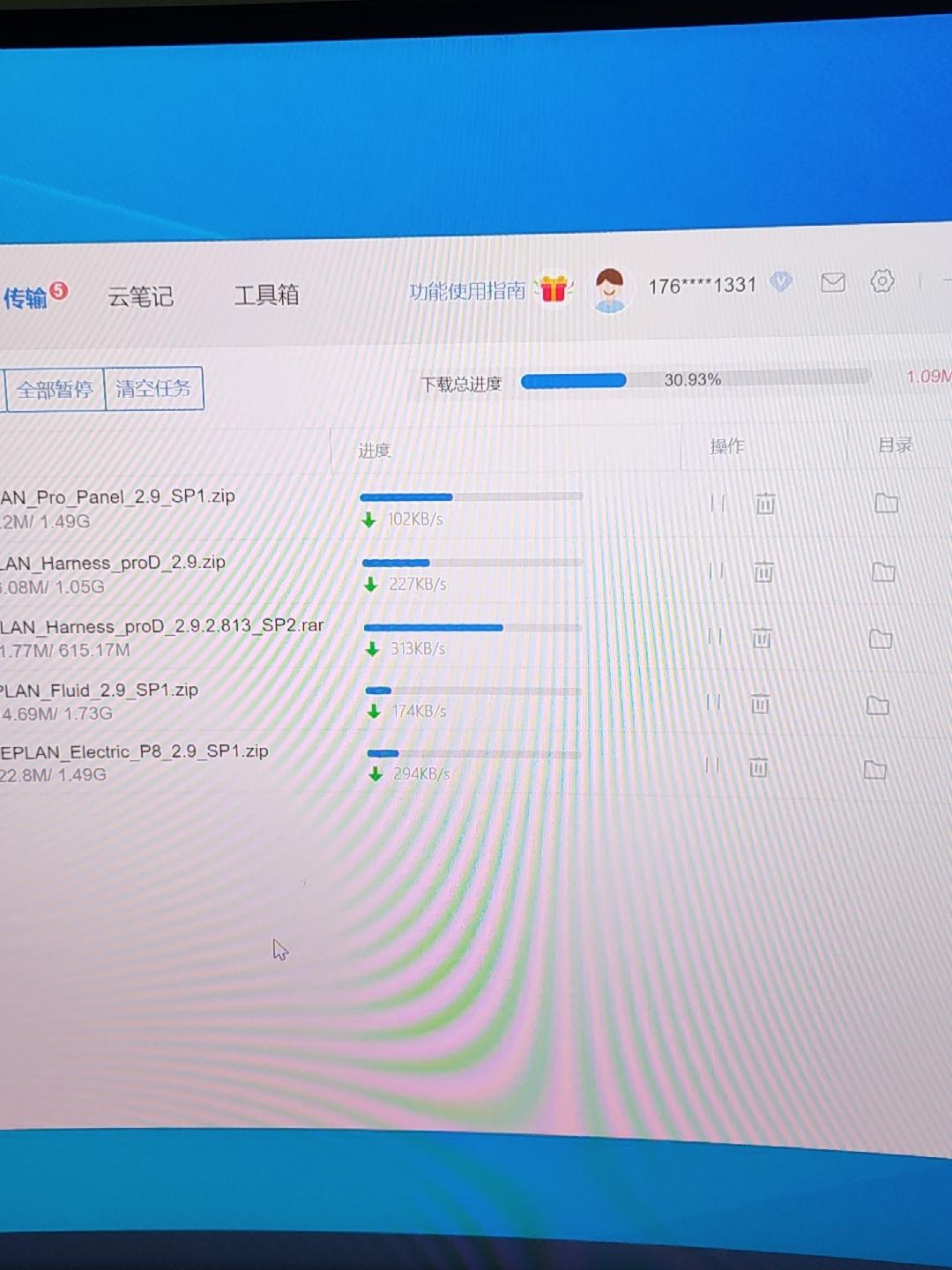952x1270 pixels.
Task: Open the settings gear icon
Action: pyautogui.click(x=881, y=281)
